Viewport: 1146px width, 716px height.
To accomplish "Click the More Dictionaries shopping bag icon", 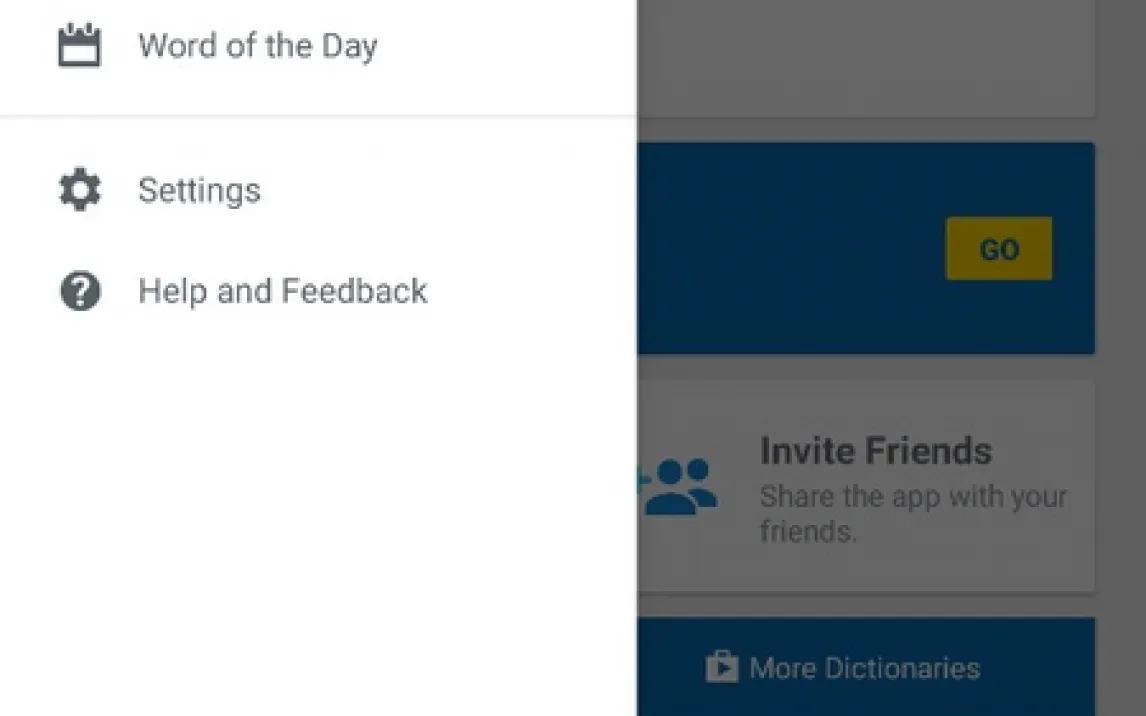I will click(x=721, y=667).
